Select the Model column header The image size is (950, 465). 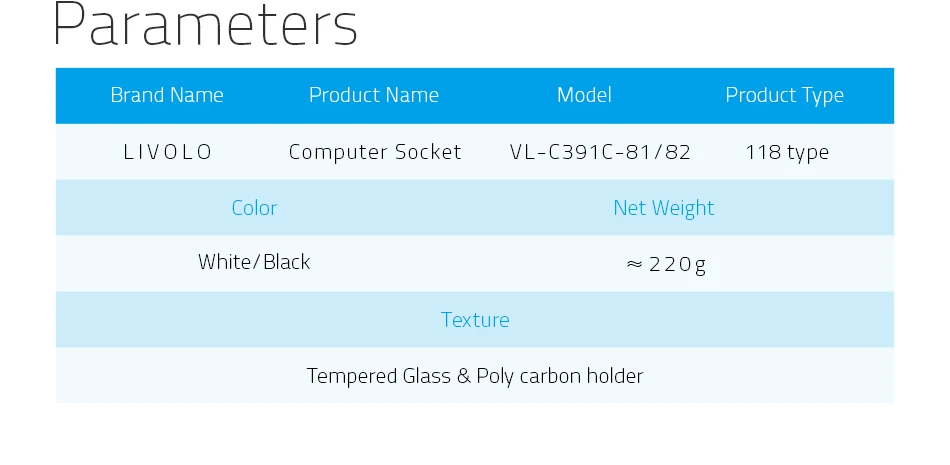point(584,95)
